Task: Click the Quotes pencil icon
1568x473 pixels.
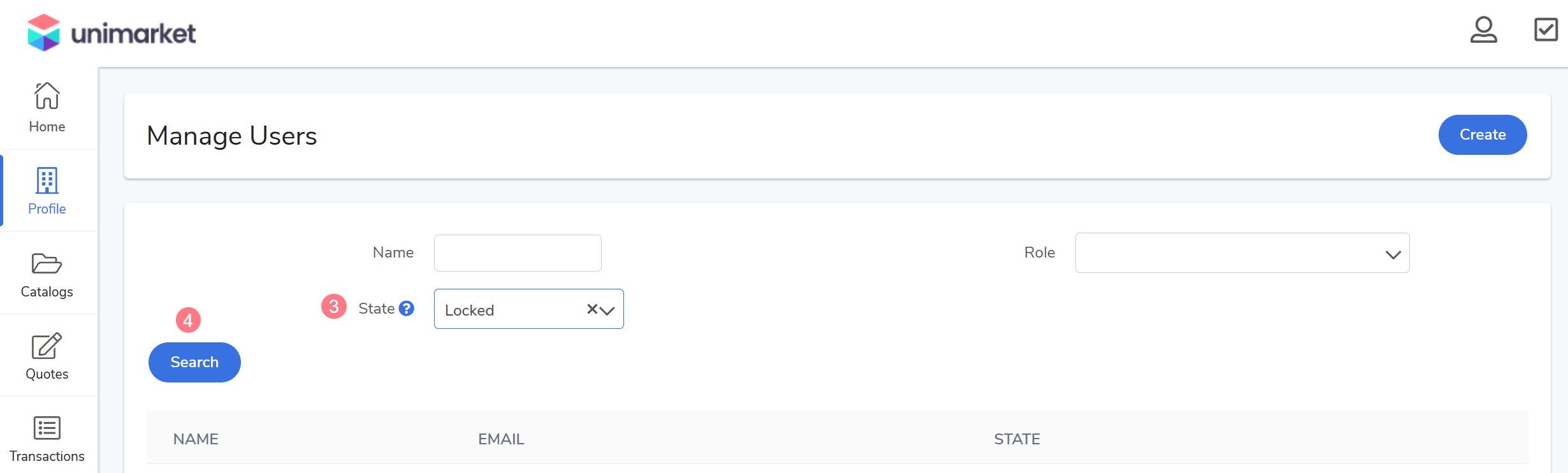Action: [47, 346]
